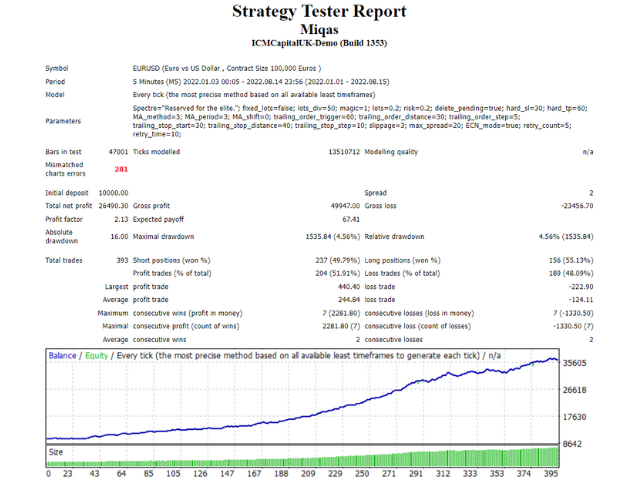Click consecutive wins value '7 (2281.80)'

341,313
